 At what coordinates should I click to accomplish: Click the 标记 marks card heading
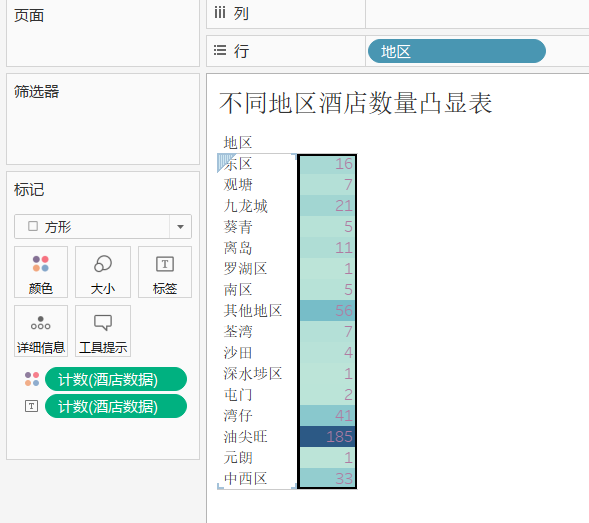(x=29, y=190)
